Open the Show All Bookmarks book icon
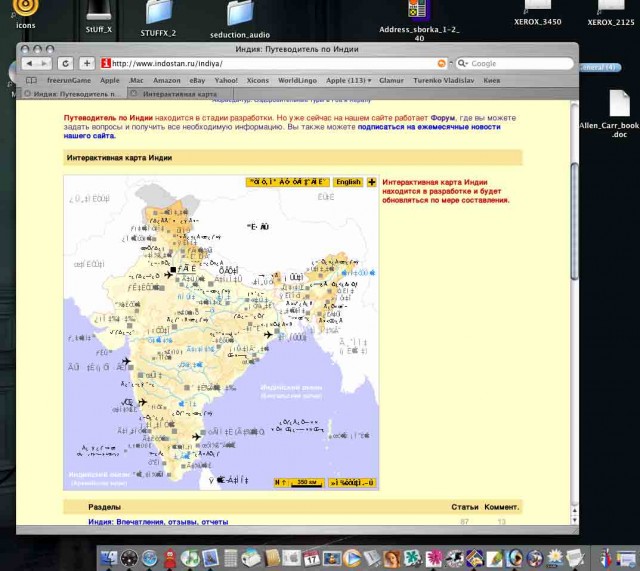640x571 pixels. point(31,80)
